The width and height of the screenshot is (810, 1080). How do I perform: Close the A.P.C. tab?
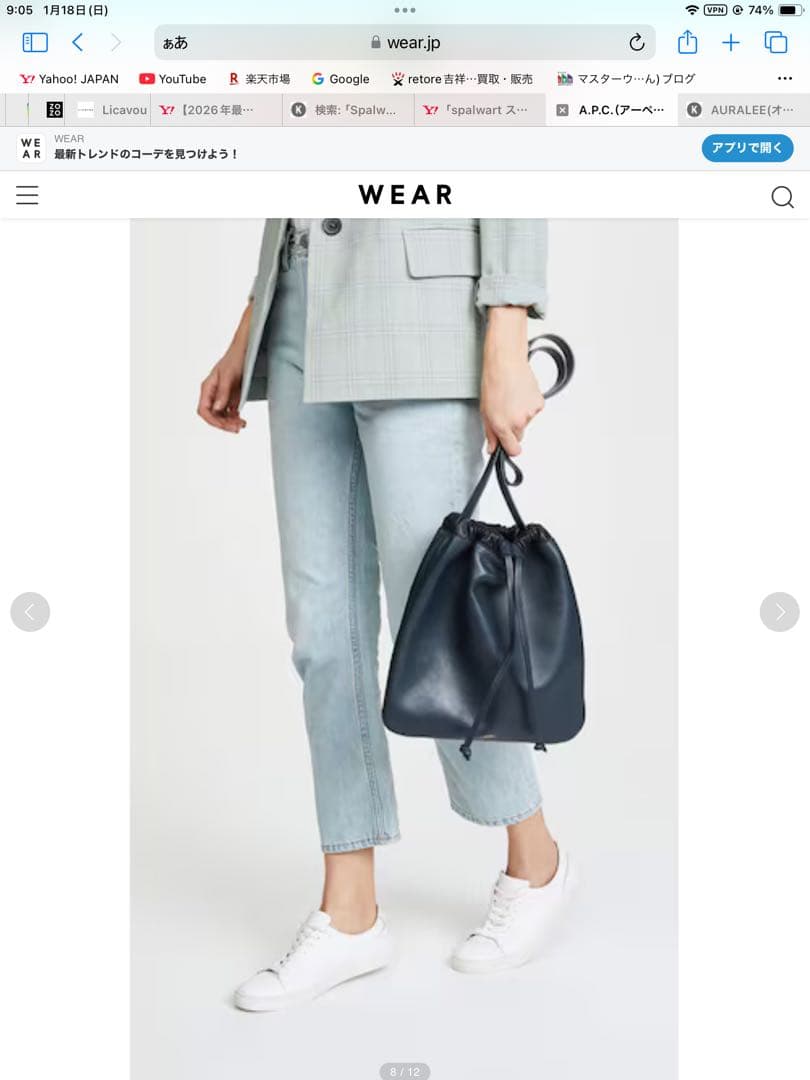tap(563, 110)
